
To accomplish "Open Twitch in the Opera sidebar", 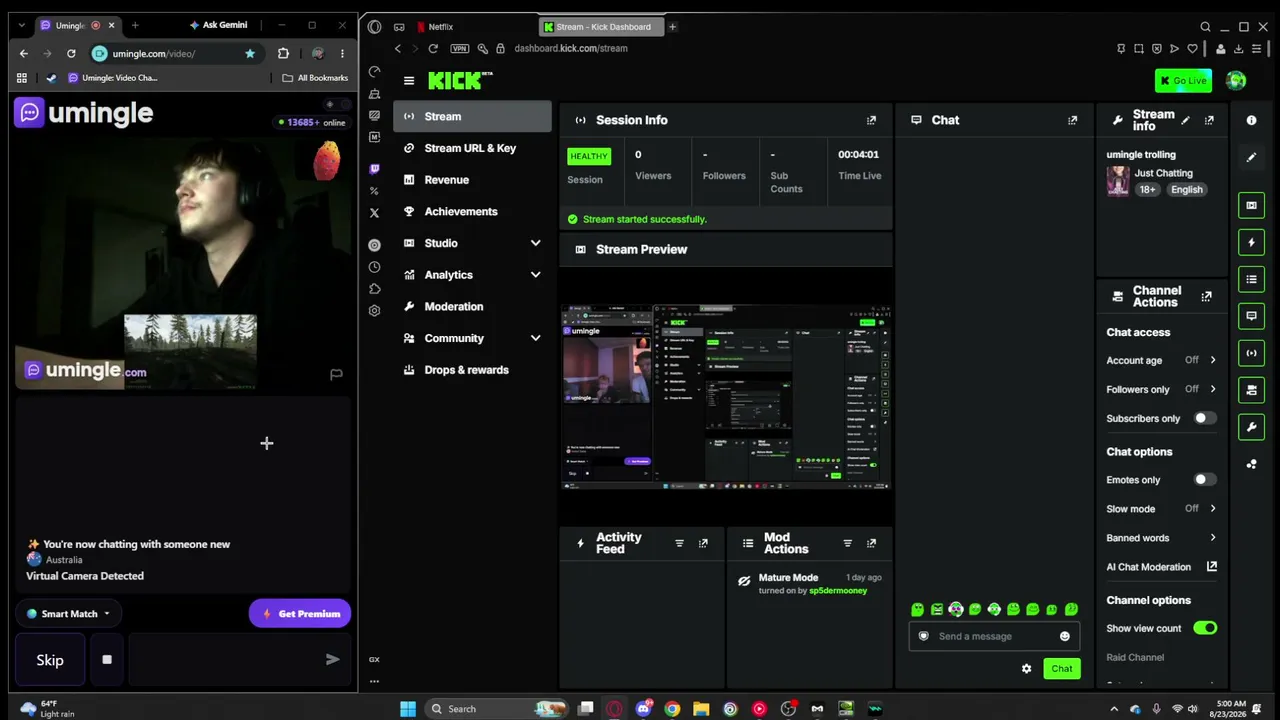I will 374,169.
